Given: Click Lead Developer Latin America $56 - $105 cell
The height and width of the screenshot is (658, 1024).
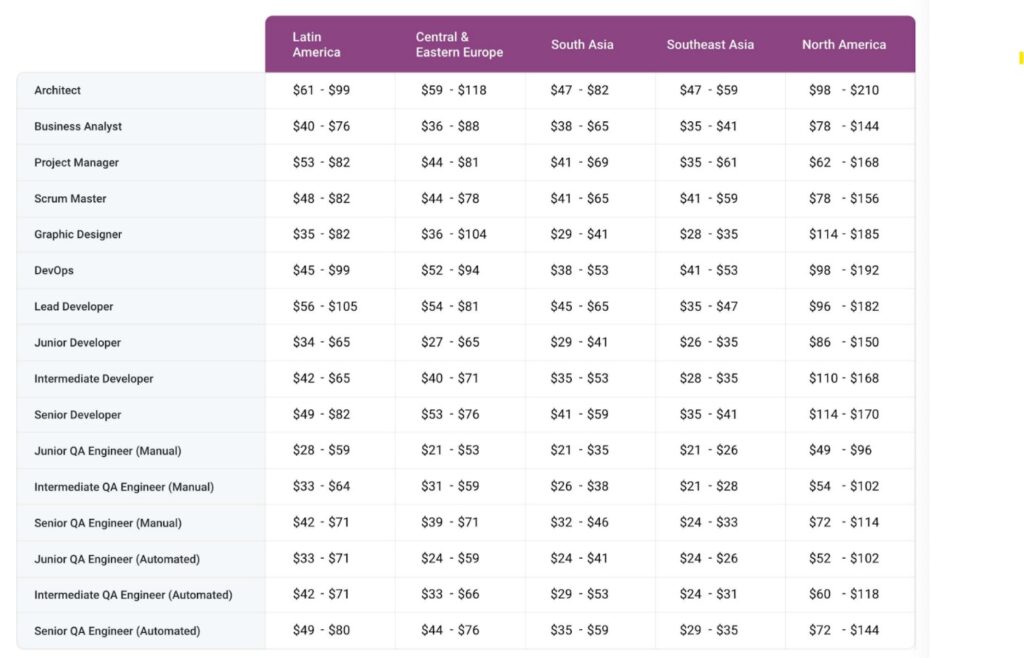Looking at the screenshot, I should tap(325, 307).
